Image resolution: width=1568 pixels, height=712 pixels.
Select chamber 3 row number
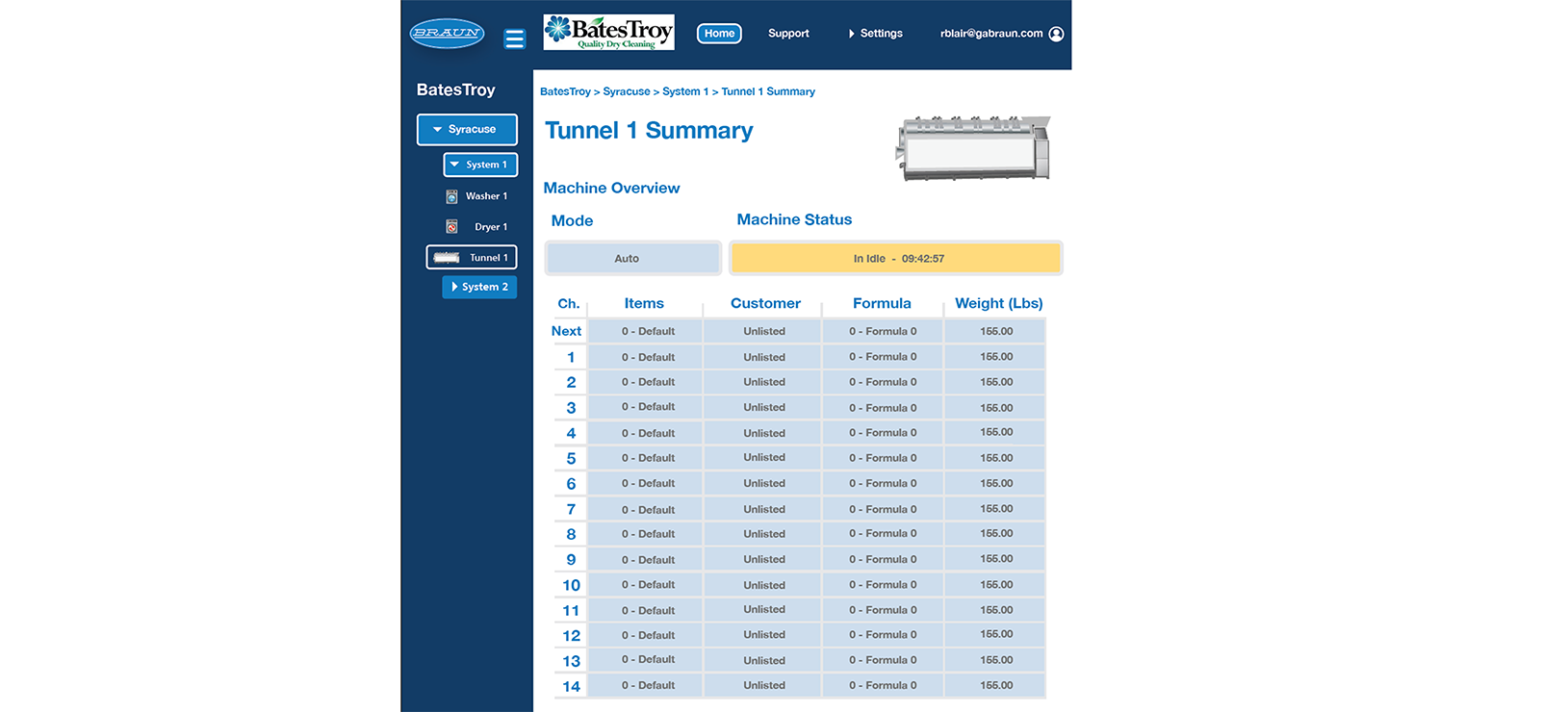click(x=571, y=408)
